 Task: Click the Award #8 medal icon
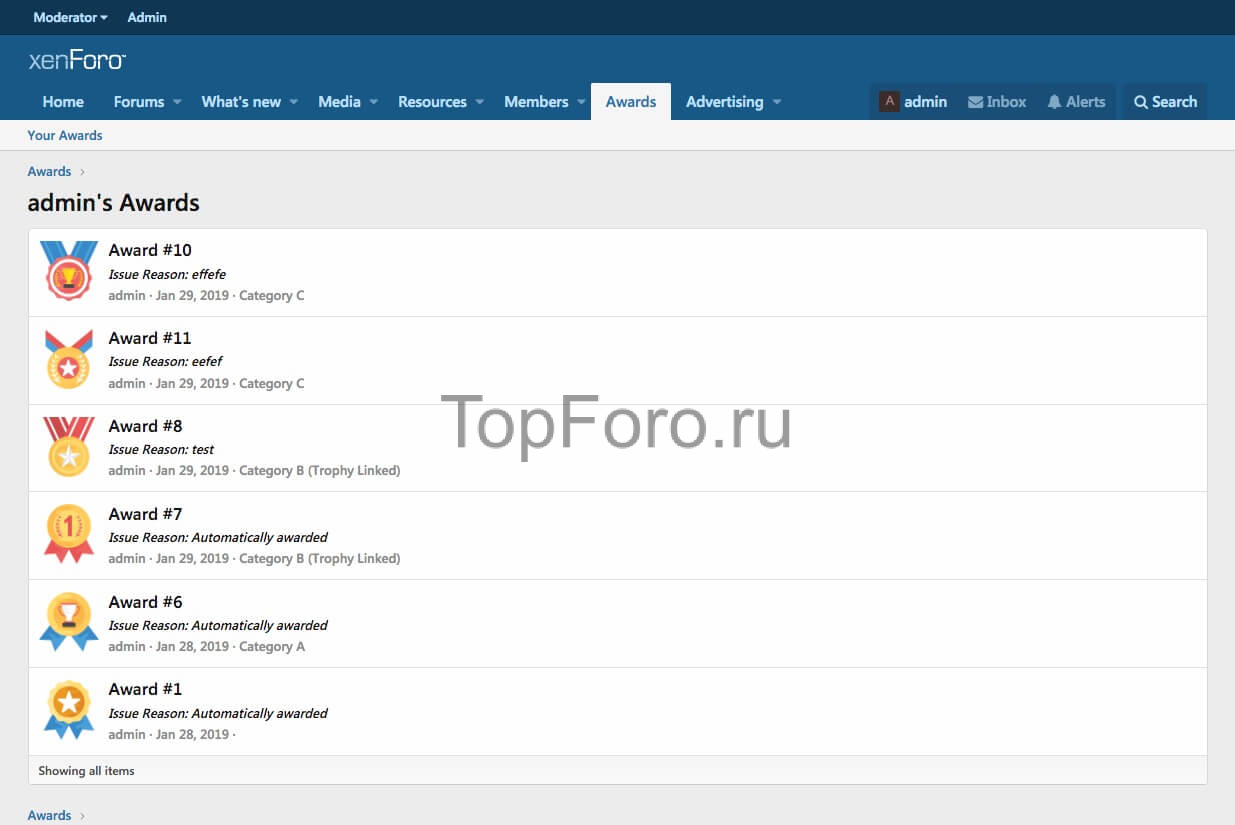pyautogui.click(x=69, y=447)
